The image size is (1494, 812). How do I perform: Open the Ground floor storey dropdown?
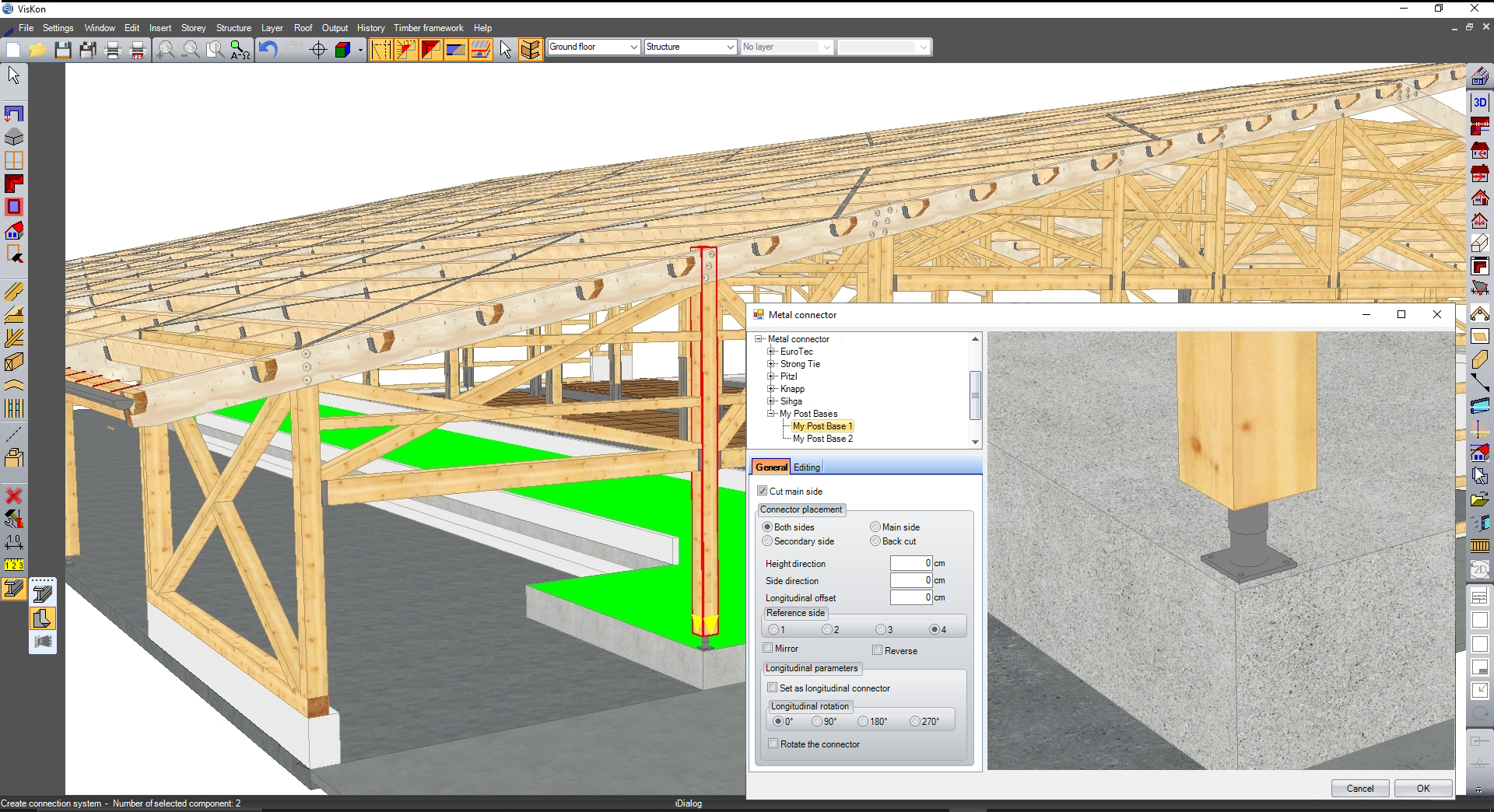[x=633, y=47]
